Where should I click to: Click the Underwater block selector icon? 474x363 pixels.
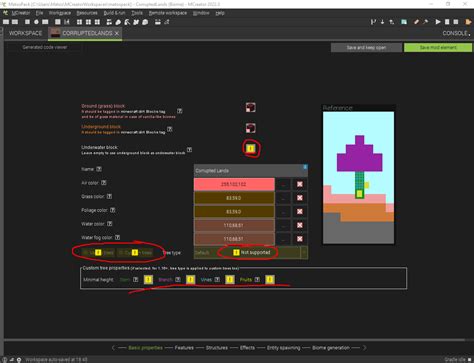tap(251, 148)
